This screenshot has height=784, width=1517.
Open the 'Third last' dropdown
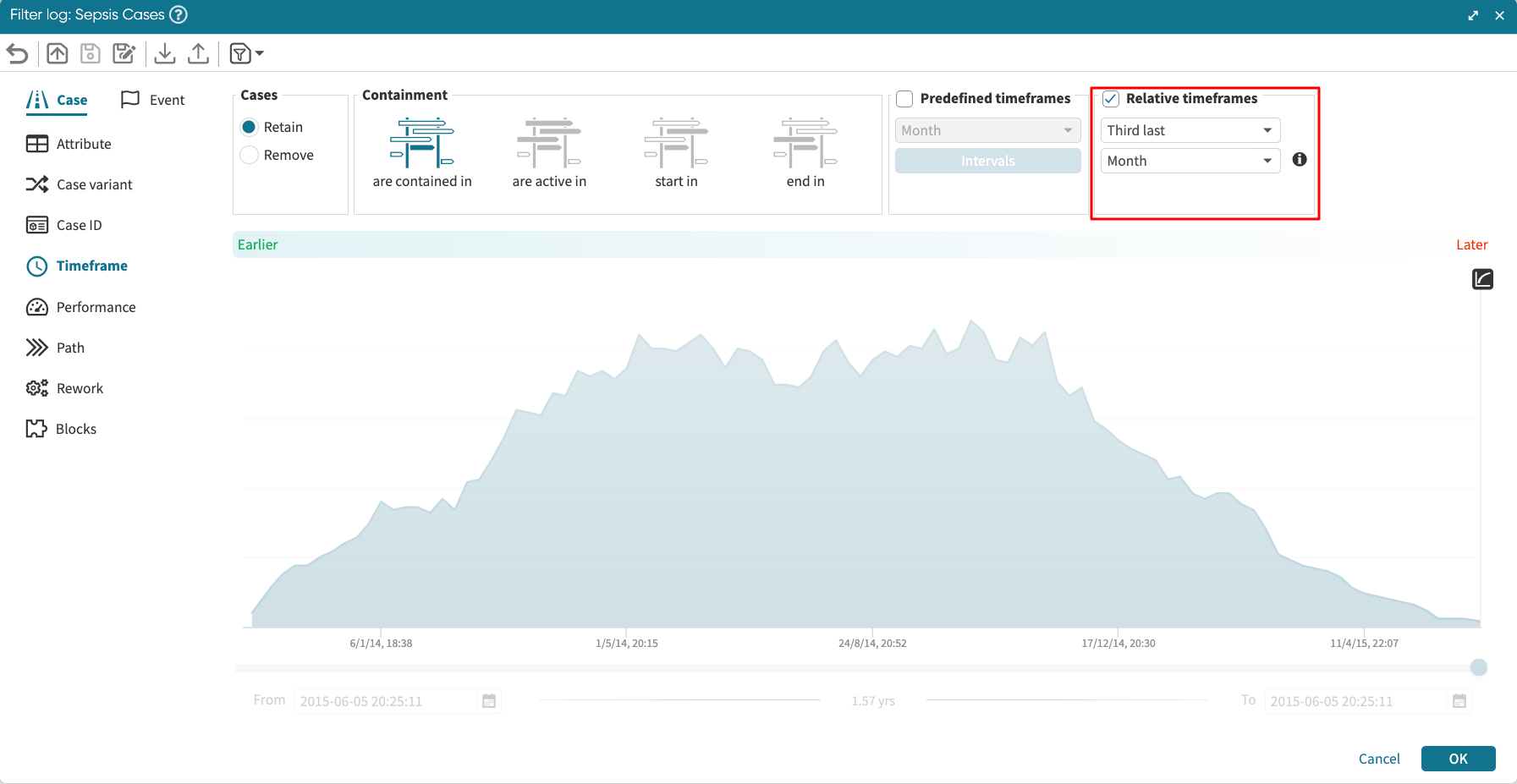1190,130
